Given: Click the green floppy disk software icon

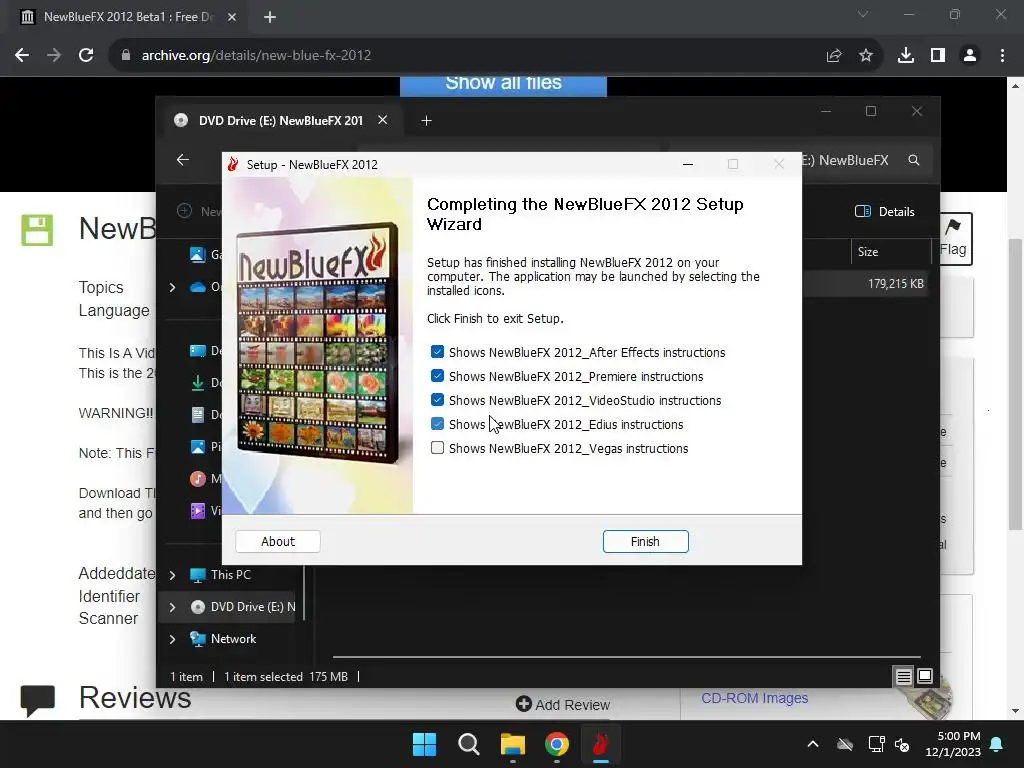Looking at the screenshot, I should [37, 230].
